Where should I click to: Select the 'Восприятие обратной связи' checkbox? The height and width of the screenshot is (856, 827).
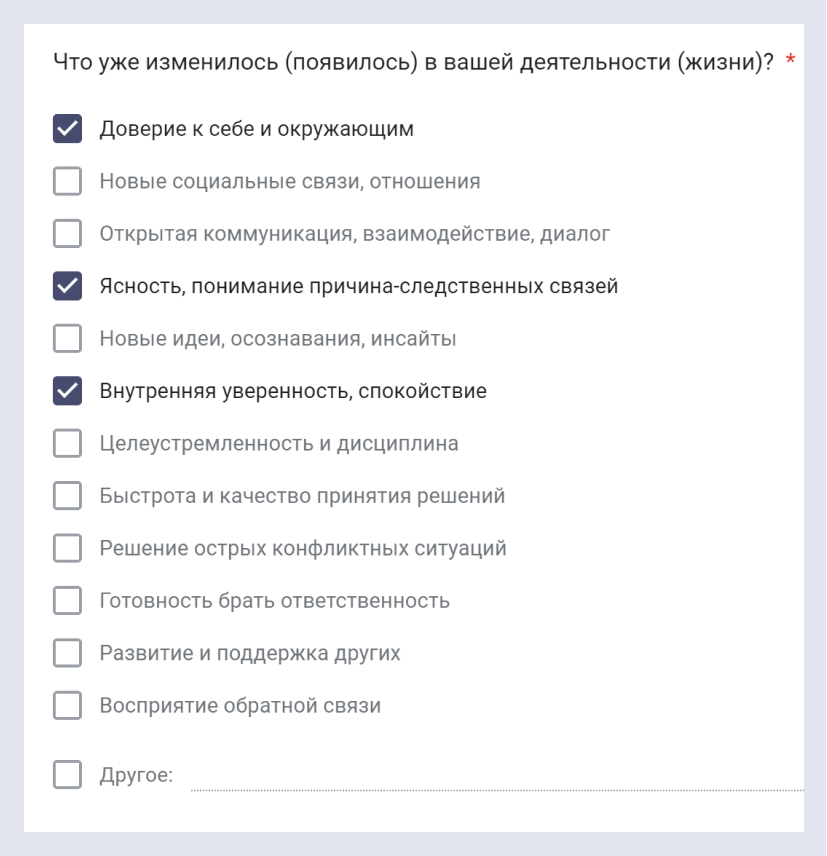point(67,706)
